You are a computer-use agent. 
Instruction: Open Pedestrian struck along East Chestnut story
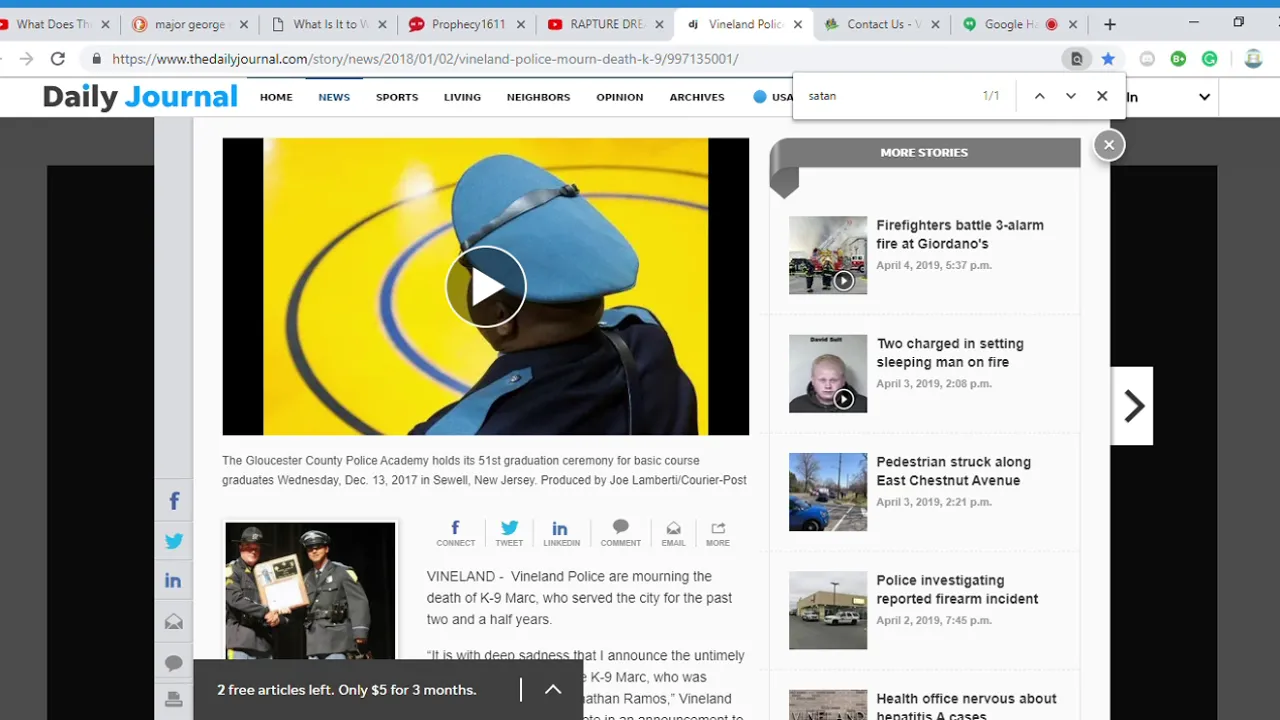(953, 471)
